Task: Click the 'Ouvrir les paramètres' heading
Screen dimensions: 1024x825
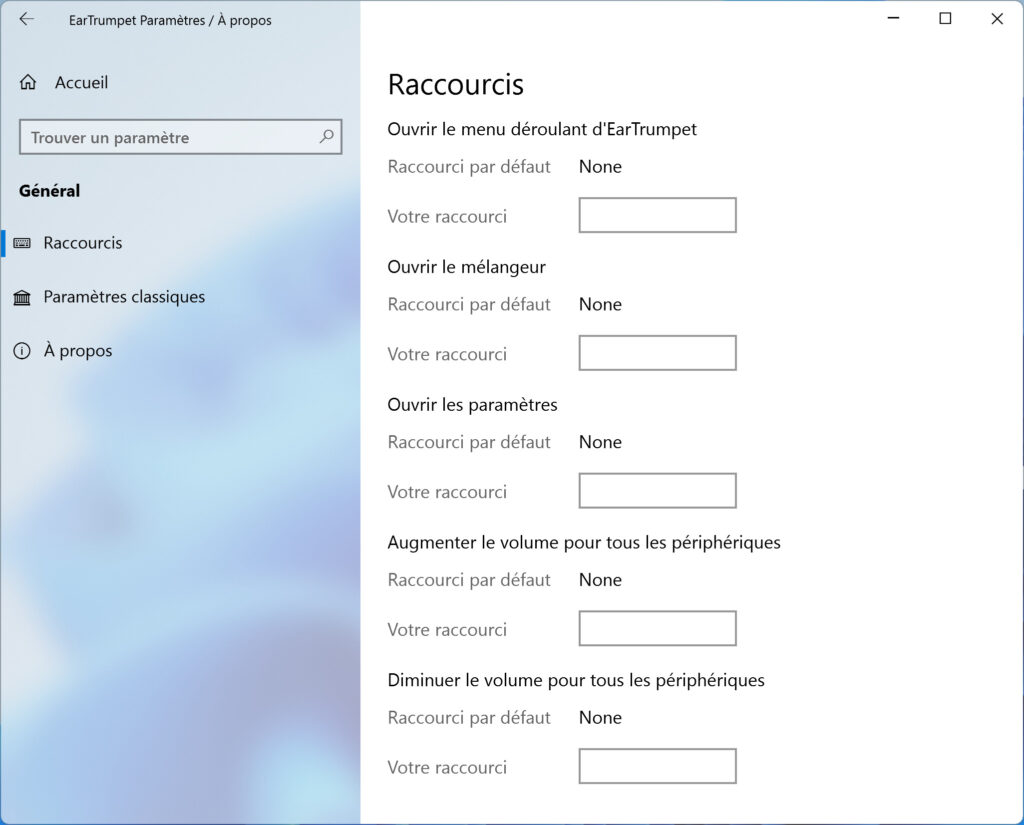Action: click(x=472, y=405)
